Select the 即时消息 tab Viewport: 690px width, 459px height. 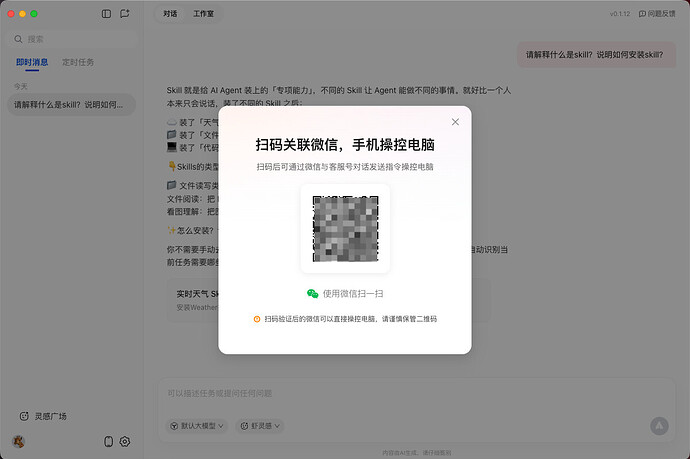pyautogui.click(x=32, y=62)
